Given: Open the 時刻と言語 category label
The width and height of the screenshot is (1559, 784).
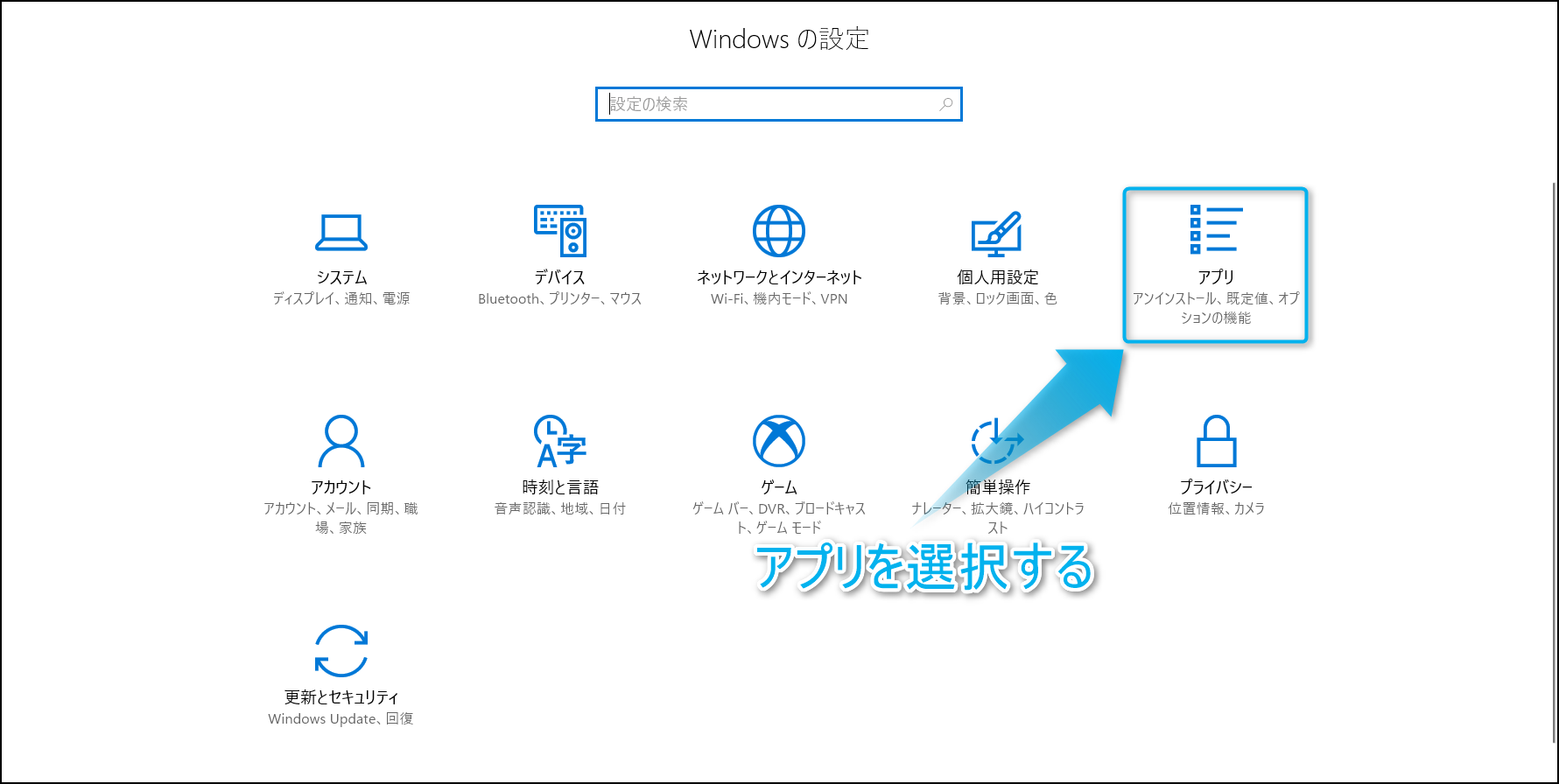Looking at the screenshot, I should click(560, 487).
